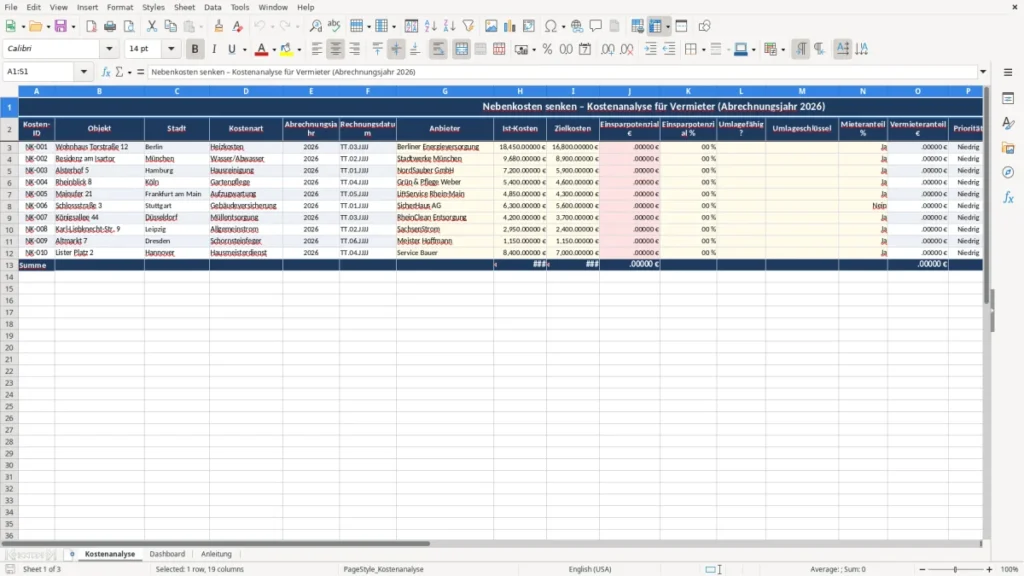Toggle Italic formatting
The width and height of the screenshot is (1024, 576).
click(214, 49)
